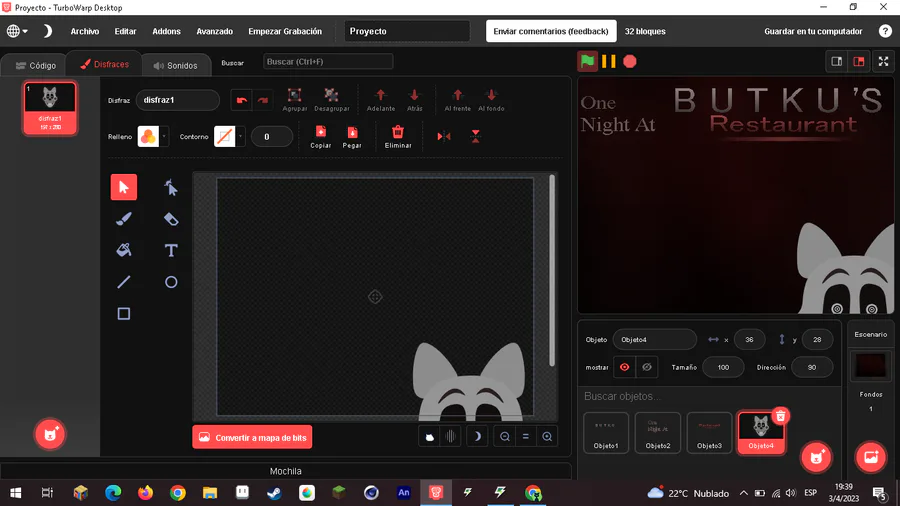Click the Contorno outline swatch
The height and width of the screenshot is (506, 900).
(x=224, y=137)
